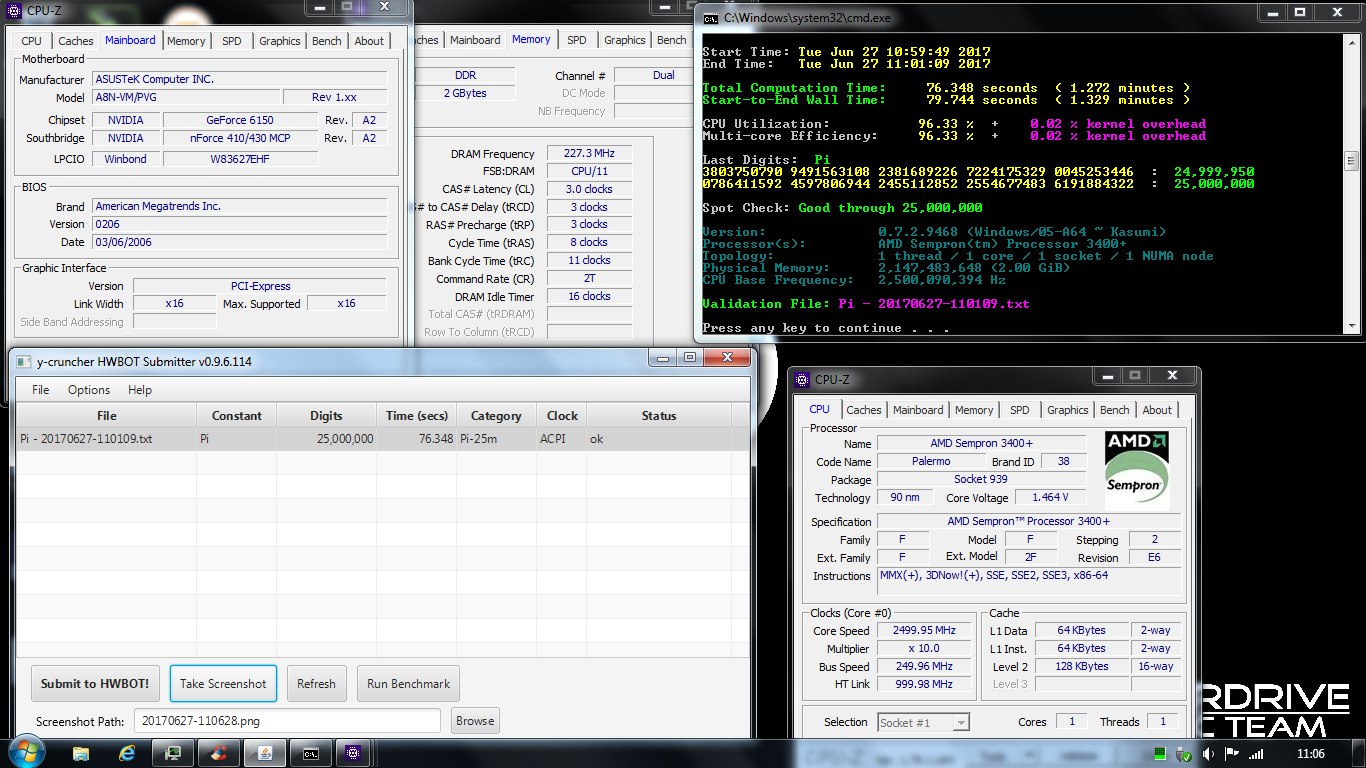Sort by the Category column header
Image resolution: width=1366 pixels, height=768 pixels.
(x=496, y=415)
